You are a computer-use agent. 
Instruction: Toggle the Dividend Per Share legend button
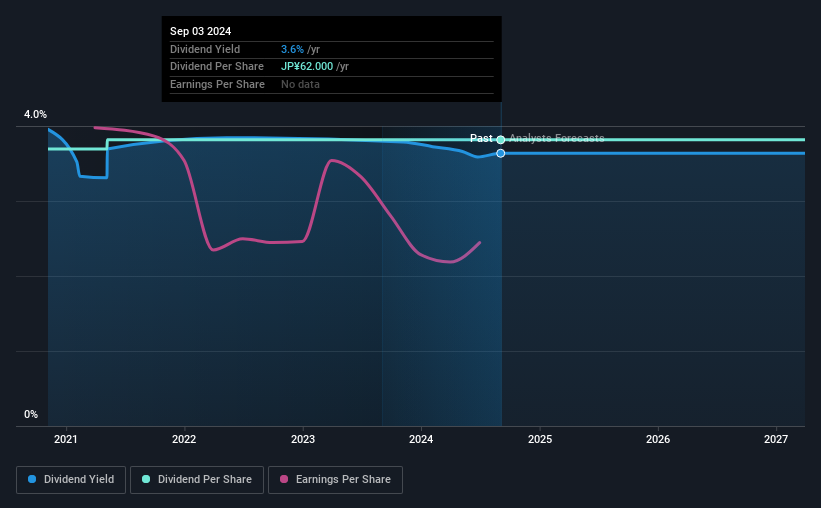pyautogui.click(x=197, y=480)
